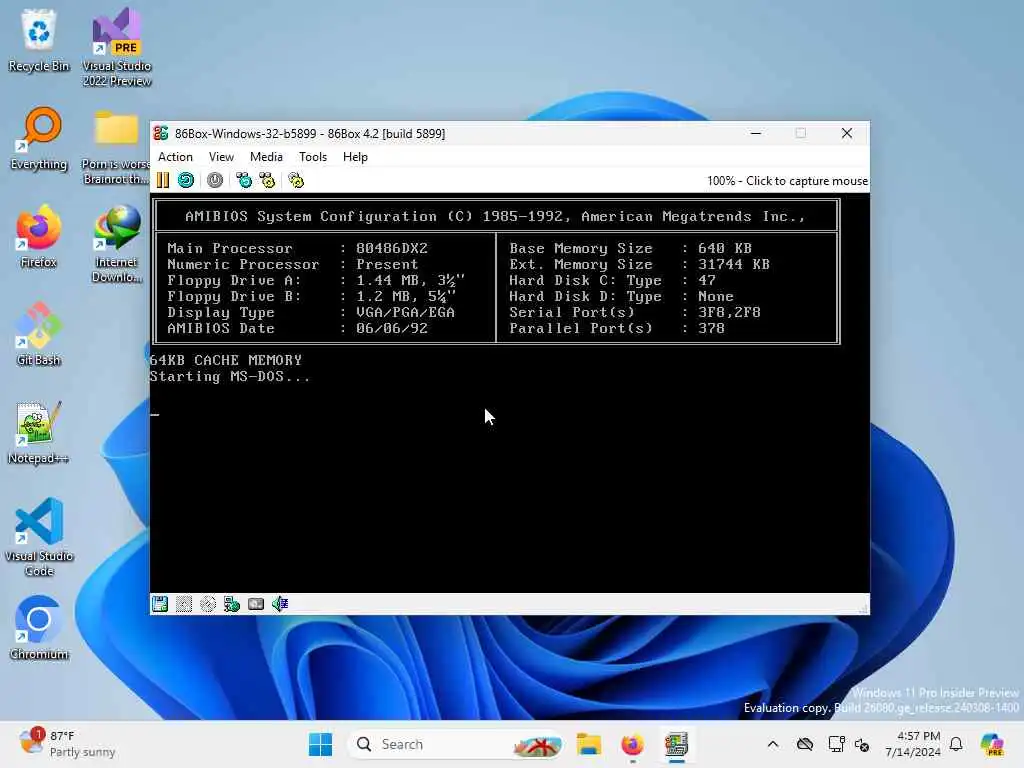Viewport: 1024px width, 768px height.
Task: Select the Chromium desktop icon
Action: coord(39,628)
